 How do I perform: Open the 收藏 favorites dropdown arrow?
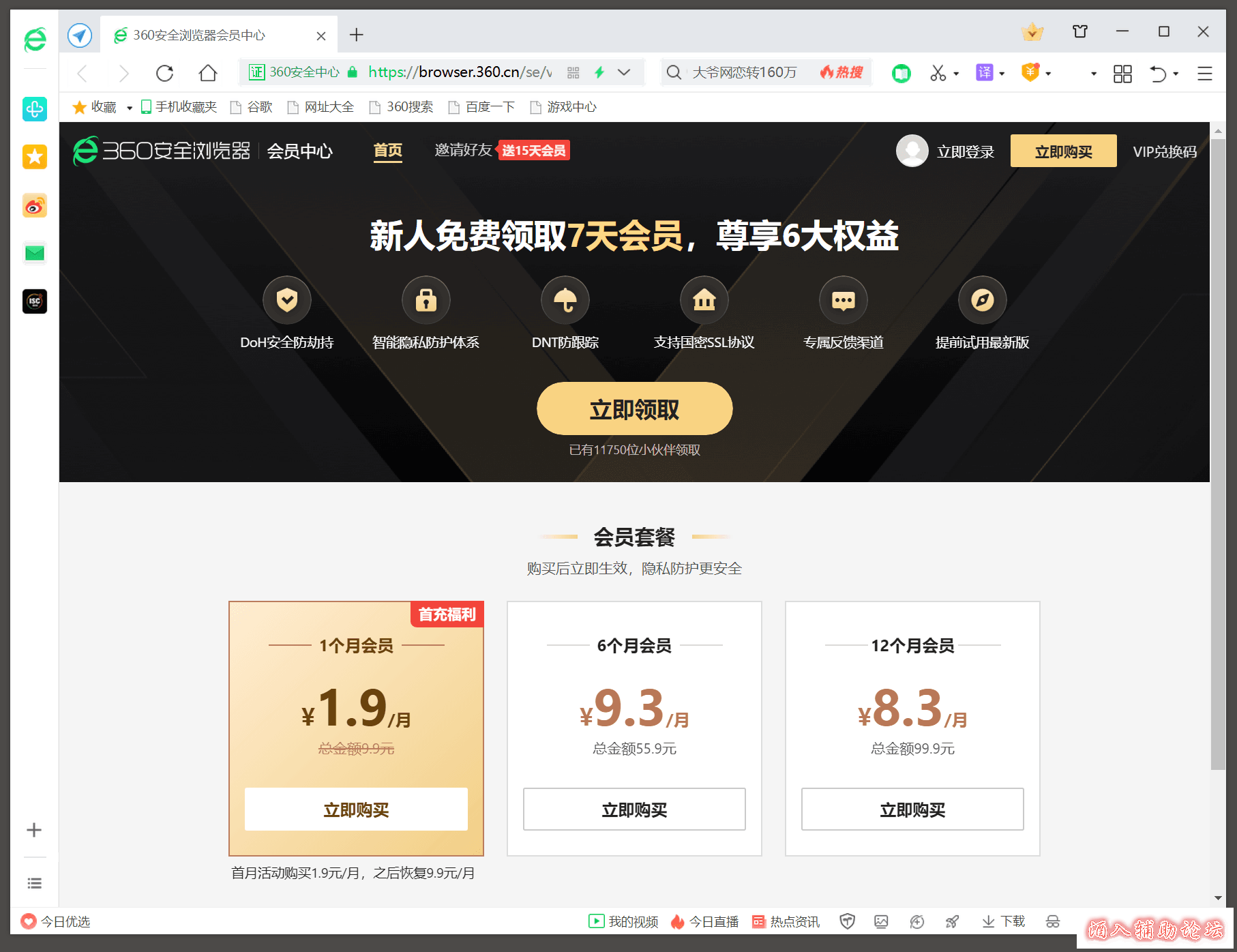point(130,108)
